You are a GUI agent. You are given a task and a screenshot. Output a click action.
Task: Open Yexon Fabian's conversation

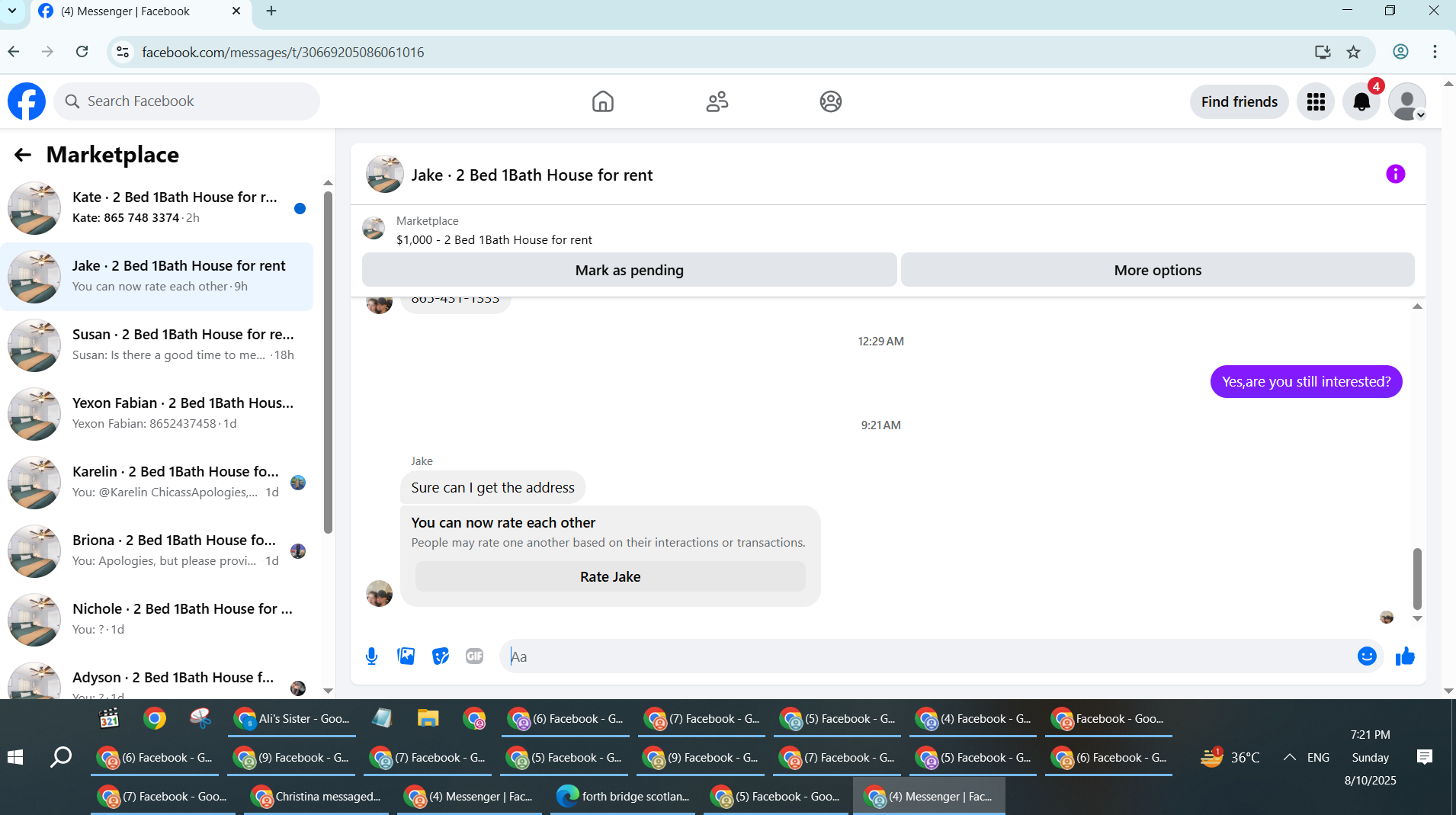156,413
